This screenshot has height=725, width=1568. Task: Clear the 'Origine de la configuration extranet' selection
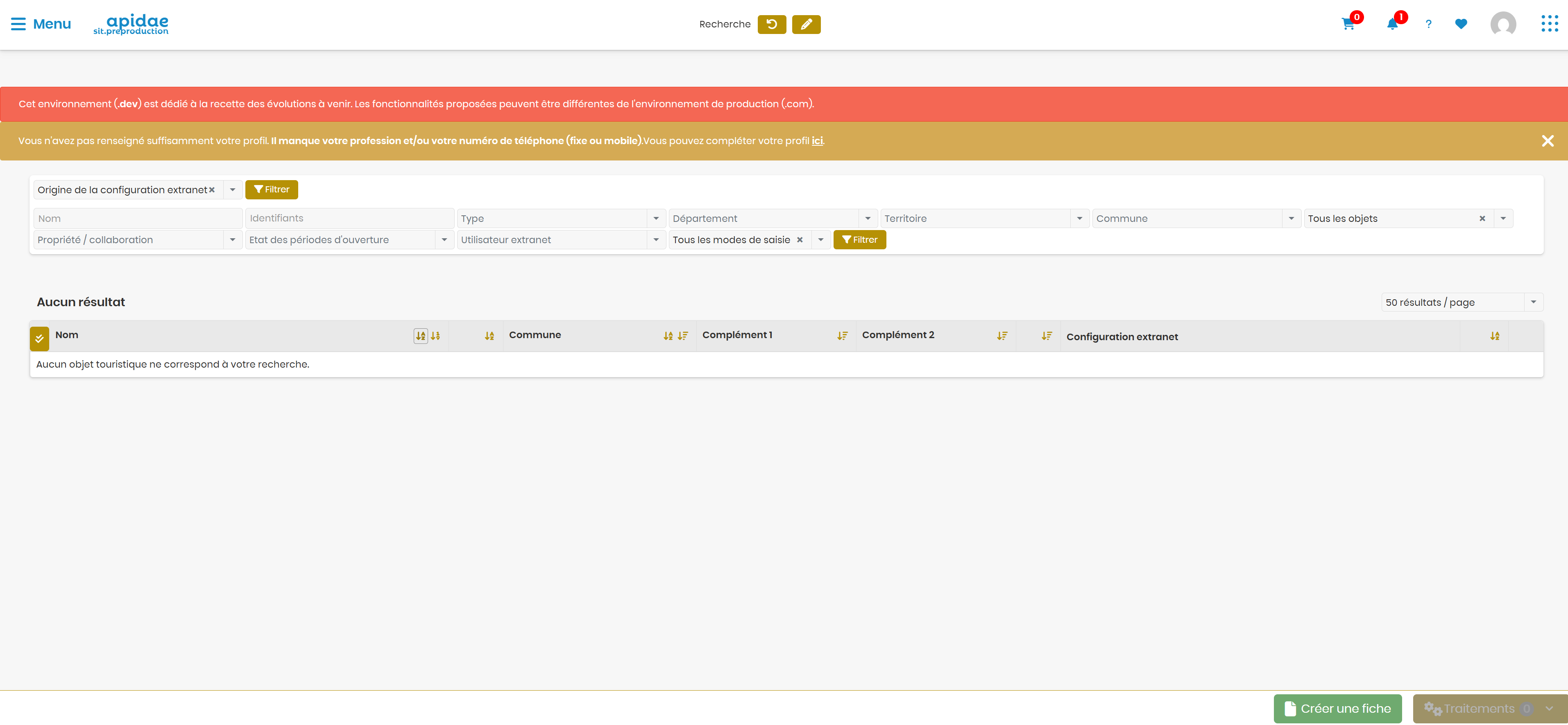[212, 190]
